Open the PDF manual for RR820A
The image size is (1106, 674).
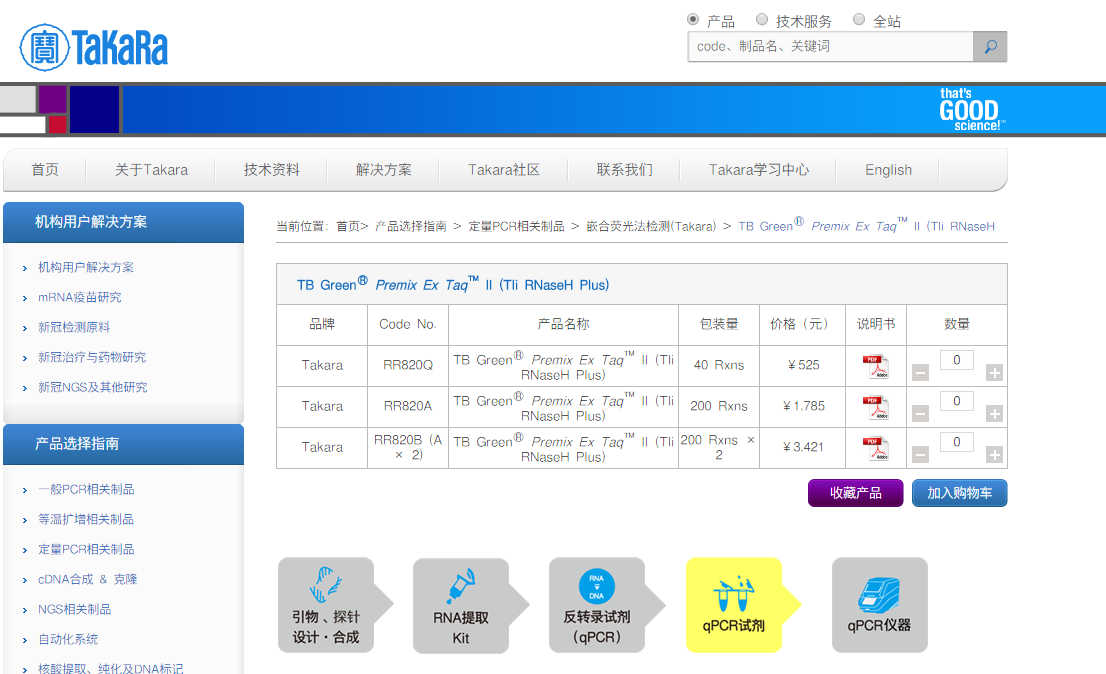[x=876, y=408]
